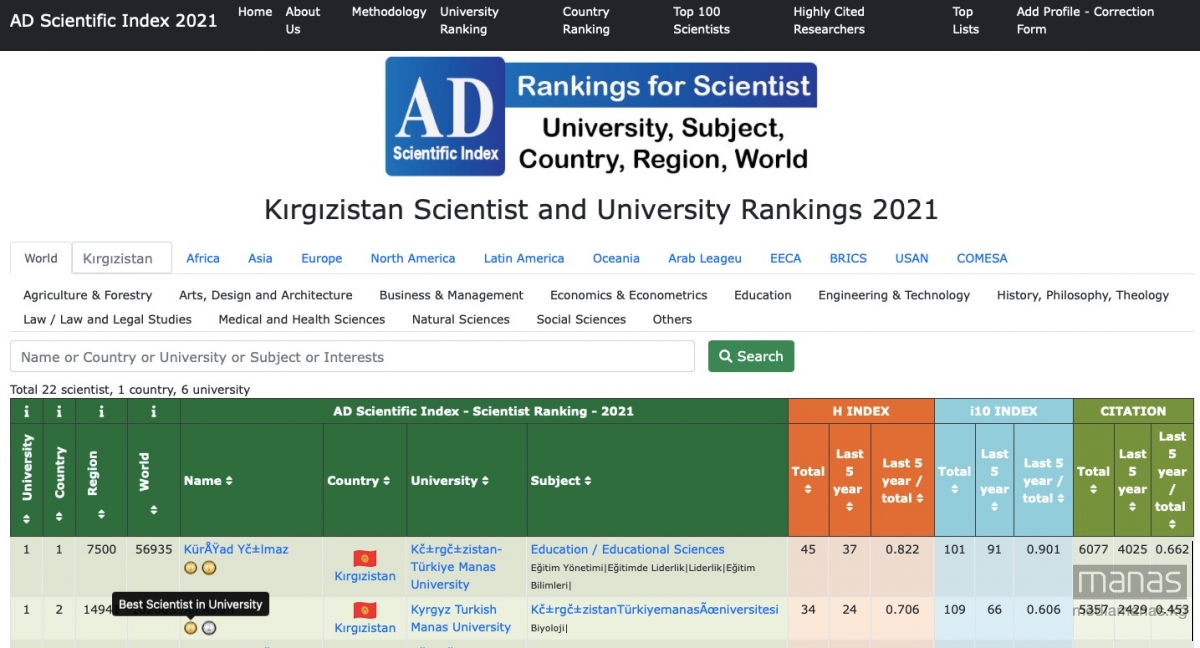Image resolution: width=1200 pixels, height=648 pixels.
Task: Open the Medical and Health Sciences link
Action: click(301, 319)
